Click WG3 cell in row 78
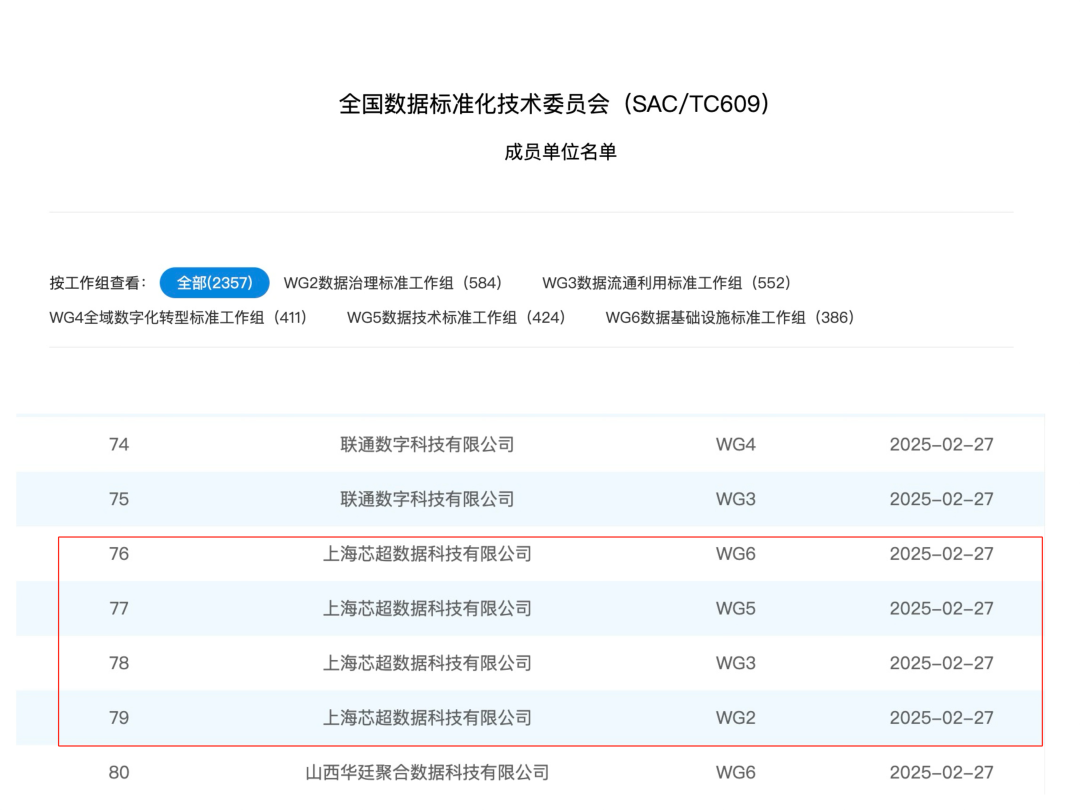Image resolution: width=1080 pixels, height=810 pixels. [x=736, y=663]
